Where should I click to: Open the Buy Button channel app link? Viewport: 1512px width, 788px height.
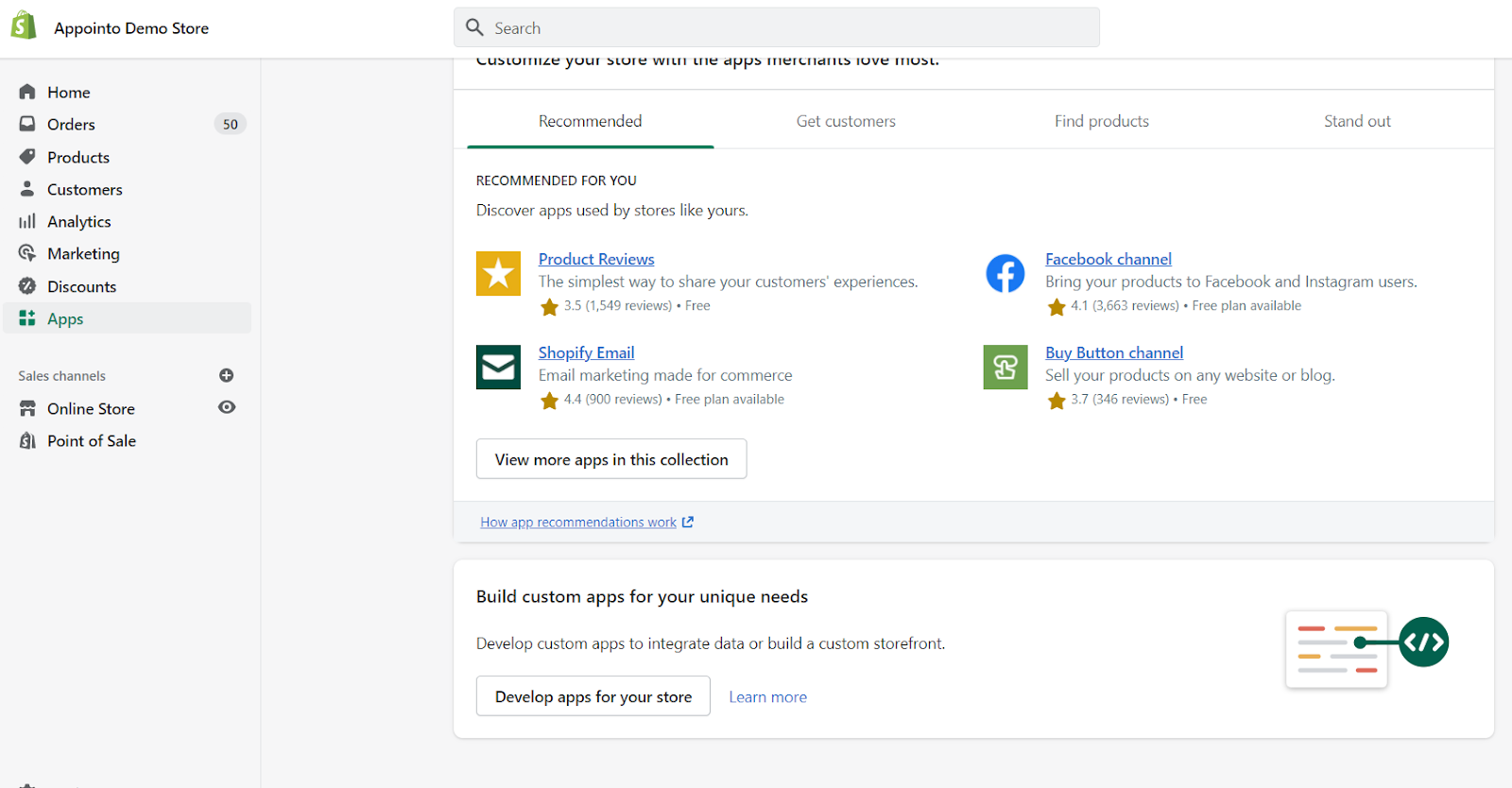coord(1114,352)
